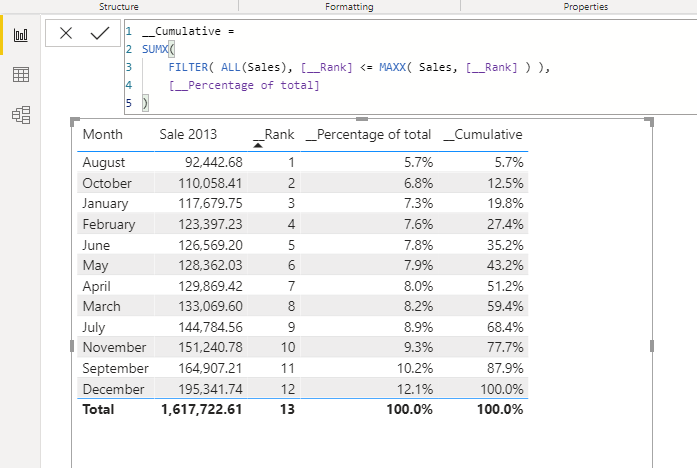The height and width of the screenshot is (468, 697).
Task: Sort by the __Rank column header
Action: pyautogui.click(x=274, y=134)
